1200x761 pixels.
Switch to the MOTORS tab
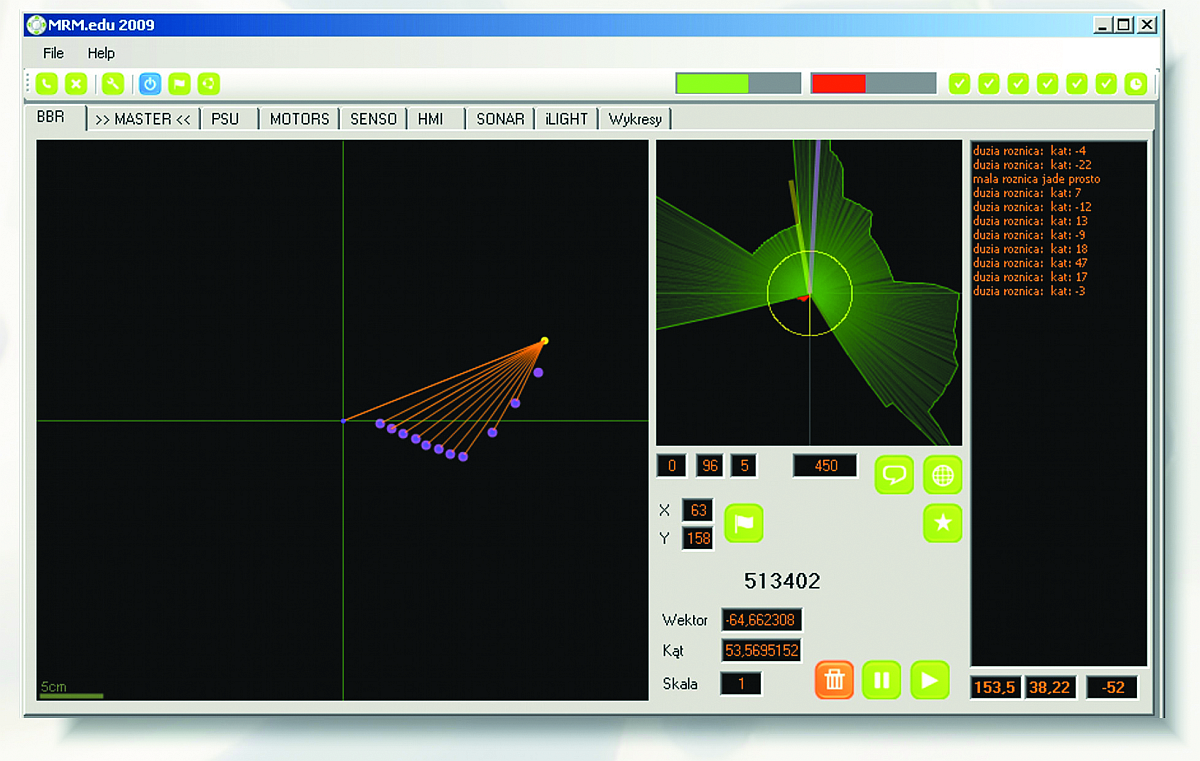pyautogui.click(x=299, y=119)
